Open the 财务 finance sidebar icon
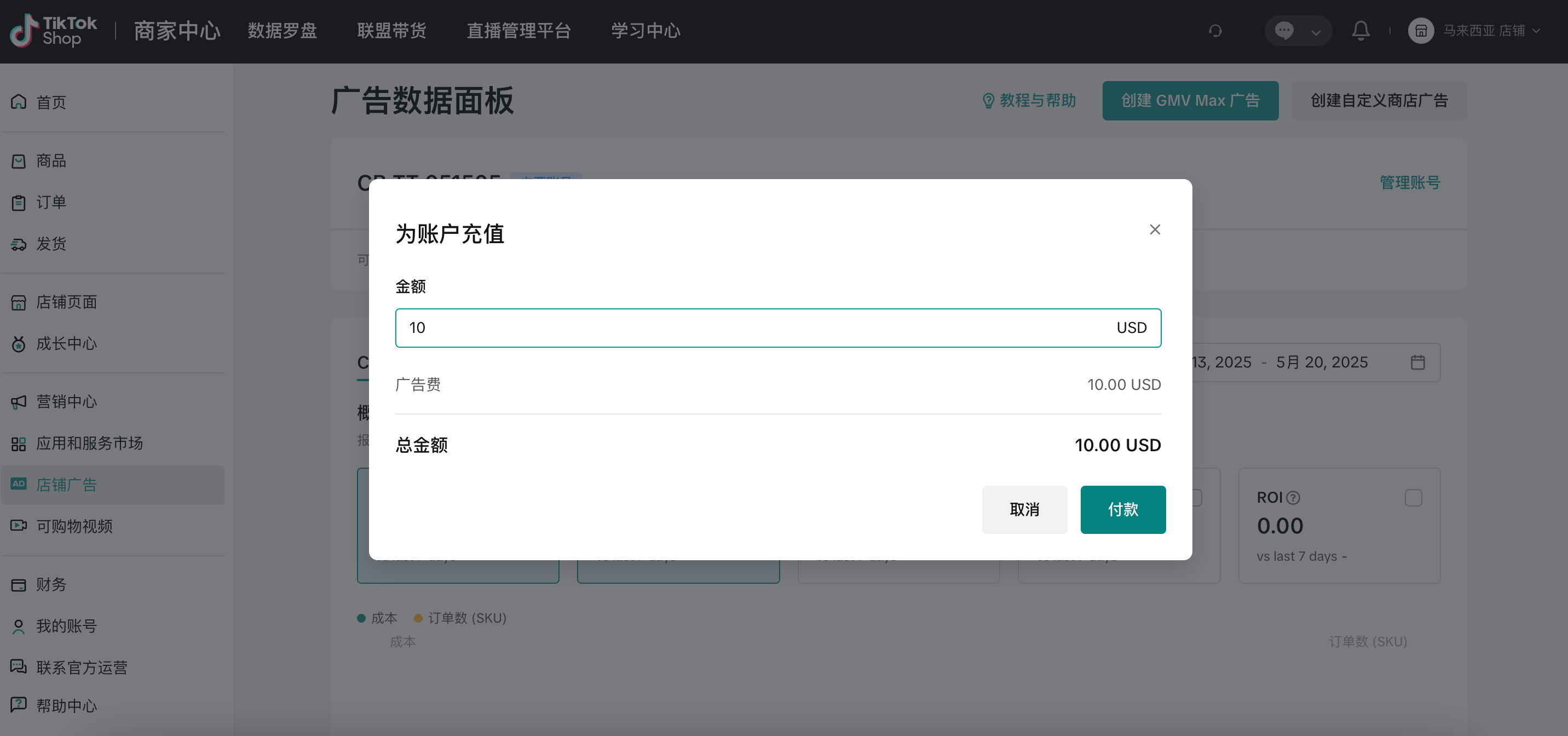 tap(18, 584)
